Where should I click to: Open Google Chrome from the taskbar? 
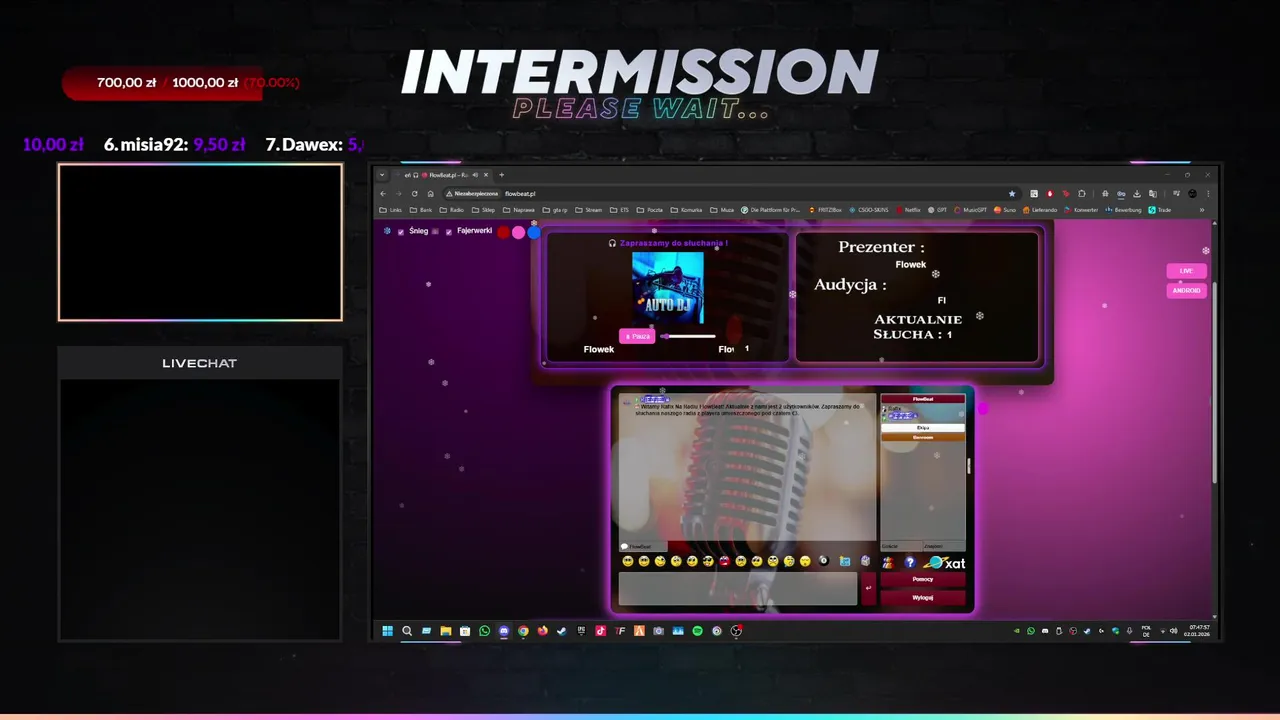[523, 631]
